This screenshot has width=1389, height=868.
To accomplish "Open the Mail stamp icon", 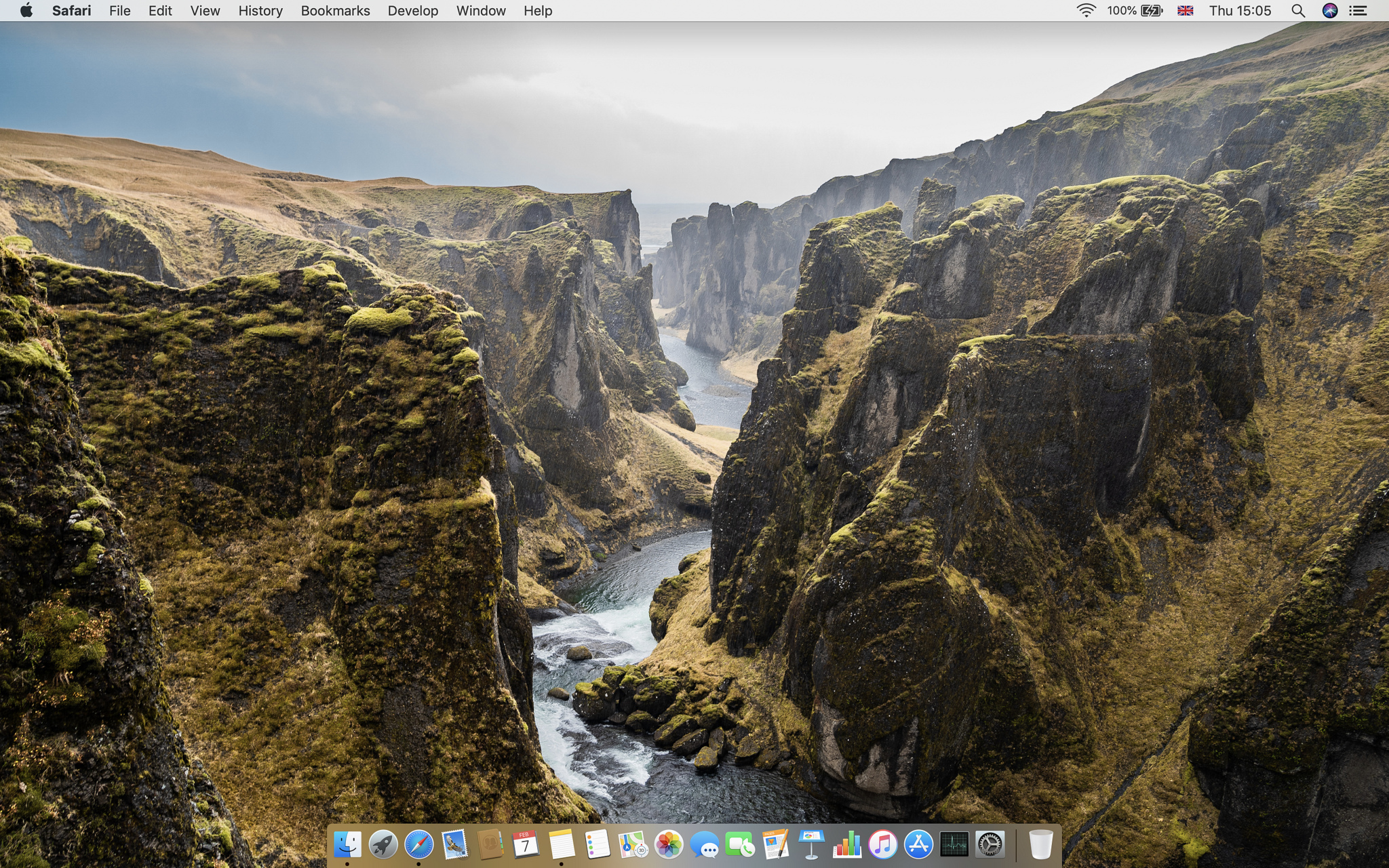I will [454, 844].
